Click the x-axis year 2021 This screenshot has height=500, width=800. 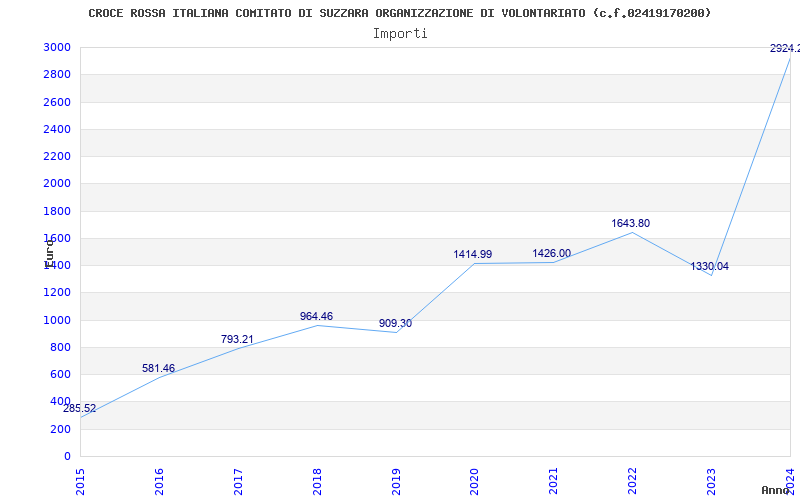pos(554,482)
